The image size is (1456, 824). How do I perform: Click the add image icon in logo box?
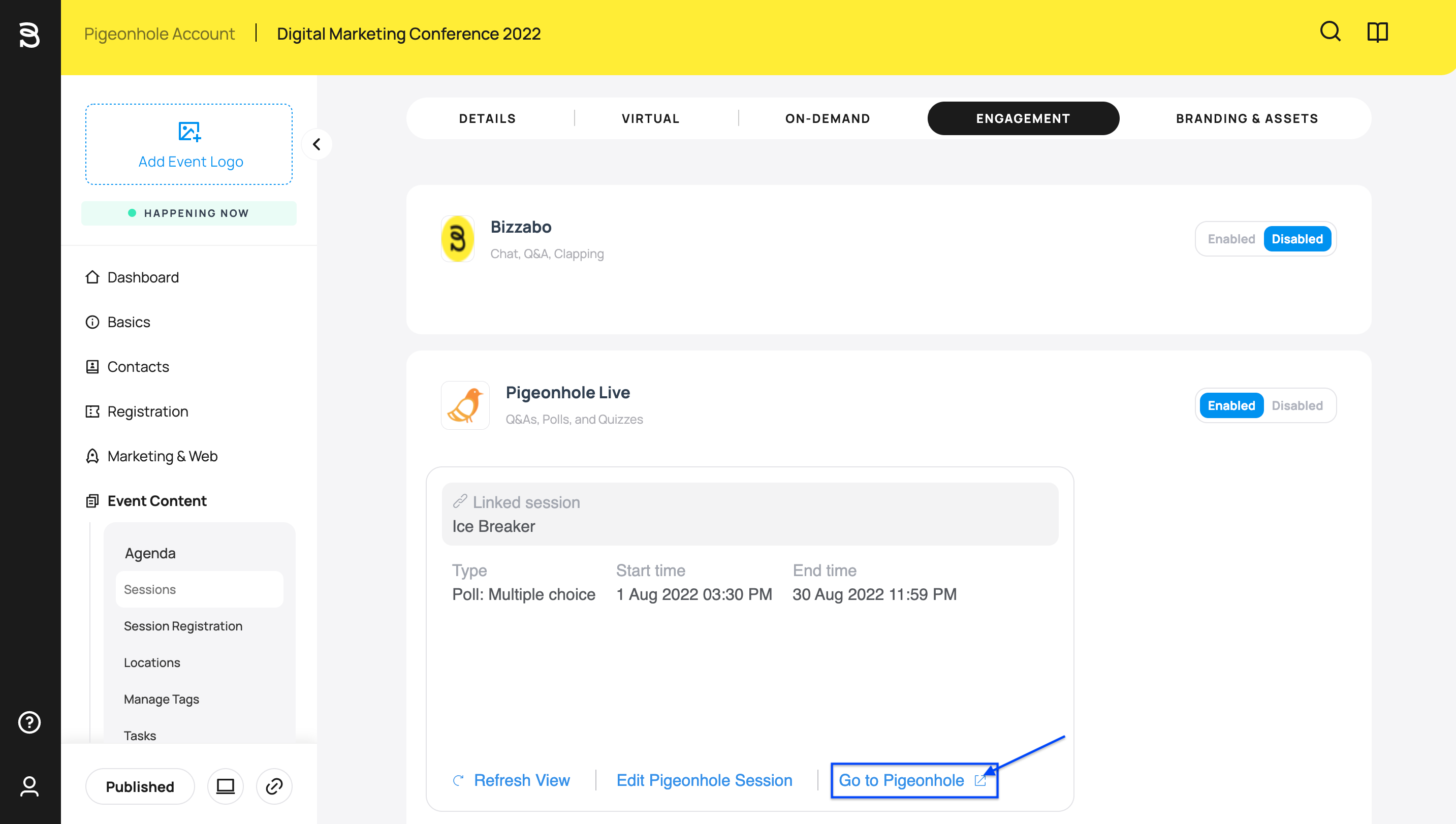point(189,131)
